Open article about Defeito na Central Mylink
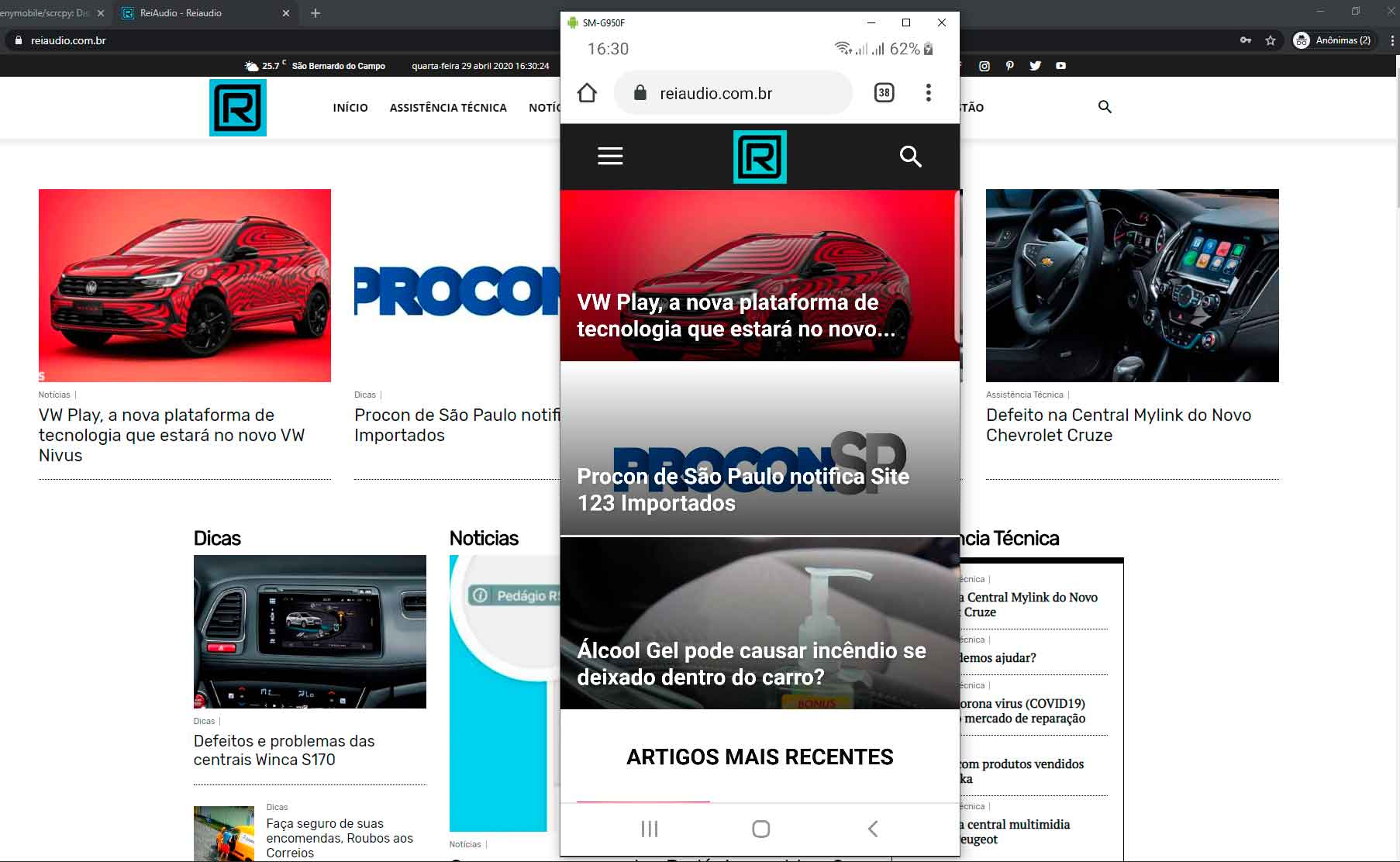The width and height of the screenshot is (1400, 862). coord(1118,425)
